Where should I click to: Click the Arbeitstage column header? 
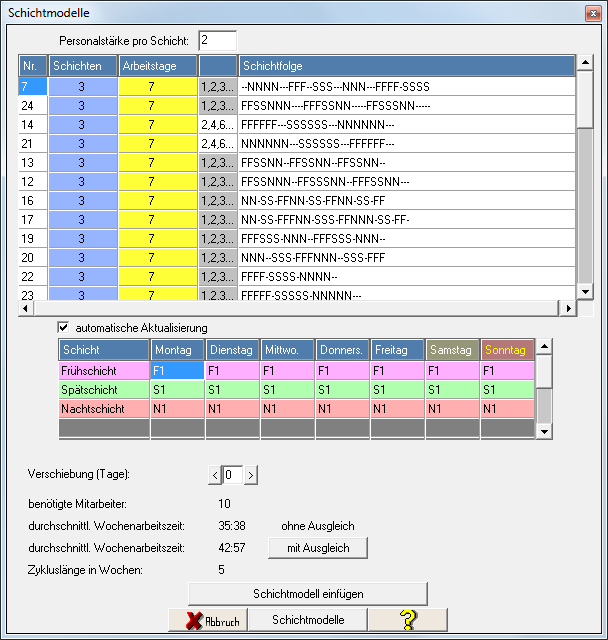pyautogui.click(x=158, y=66)
